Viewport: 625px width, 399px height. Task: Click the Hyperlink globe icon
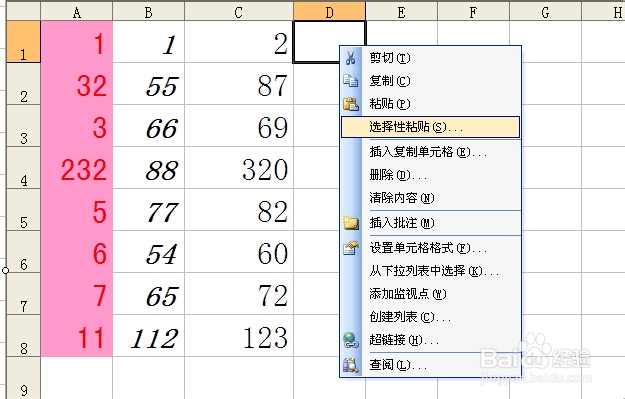(351, 340)
